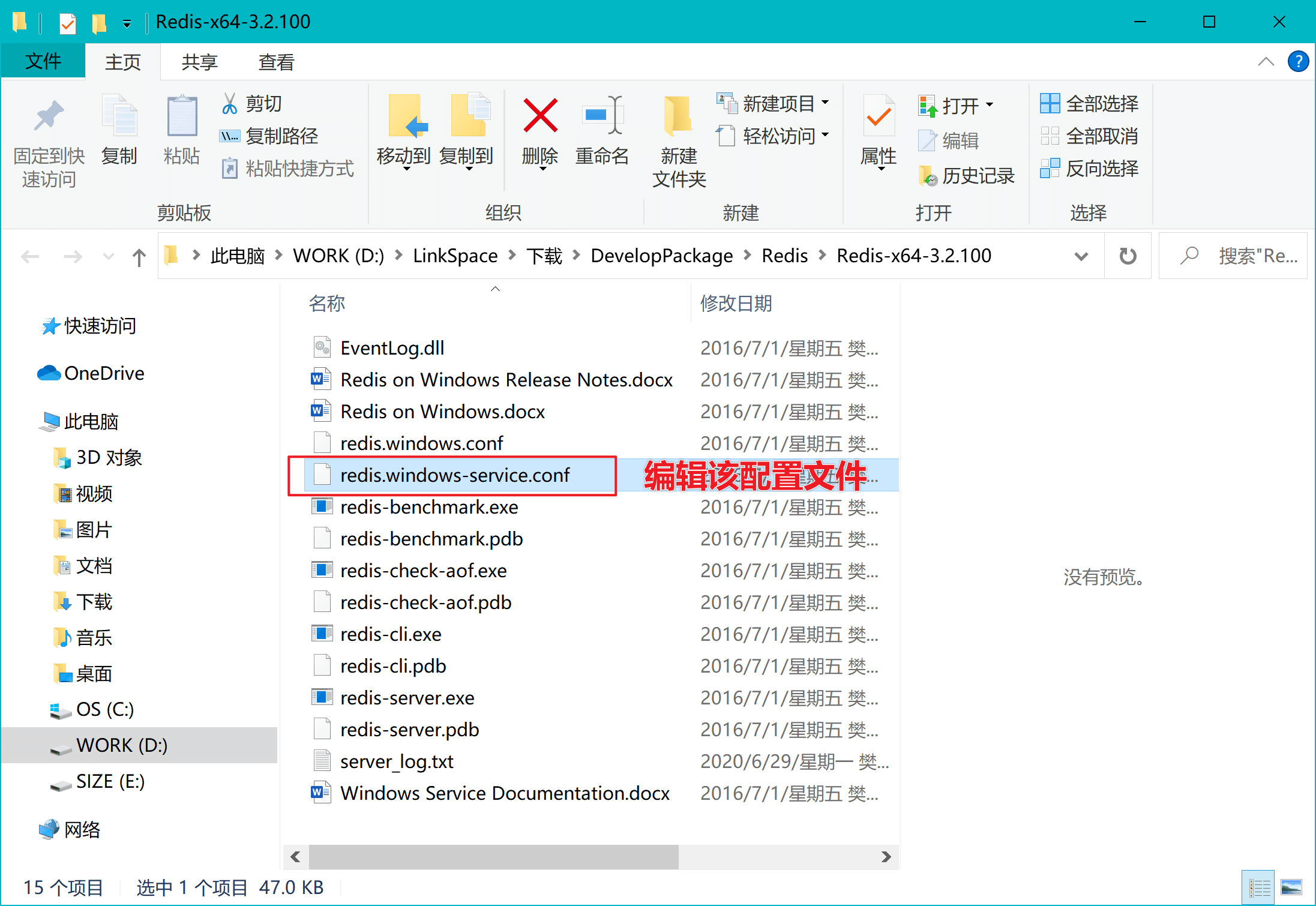Open the View ribbon tab
Viewport: 1316px width, 906px height.
click(276, 62)
